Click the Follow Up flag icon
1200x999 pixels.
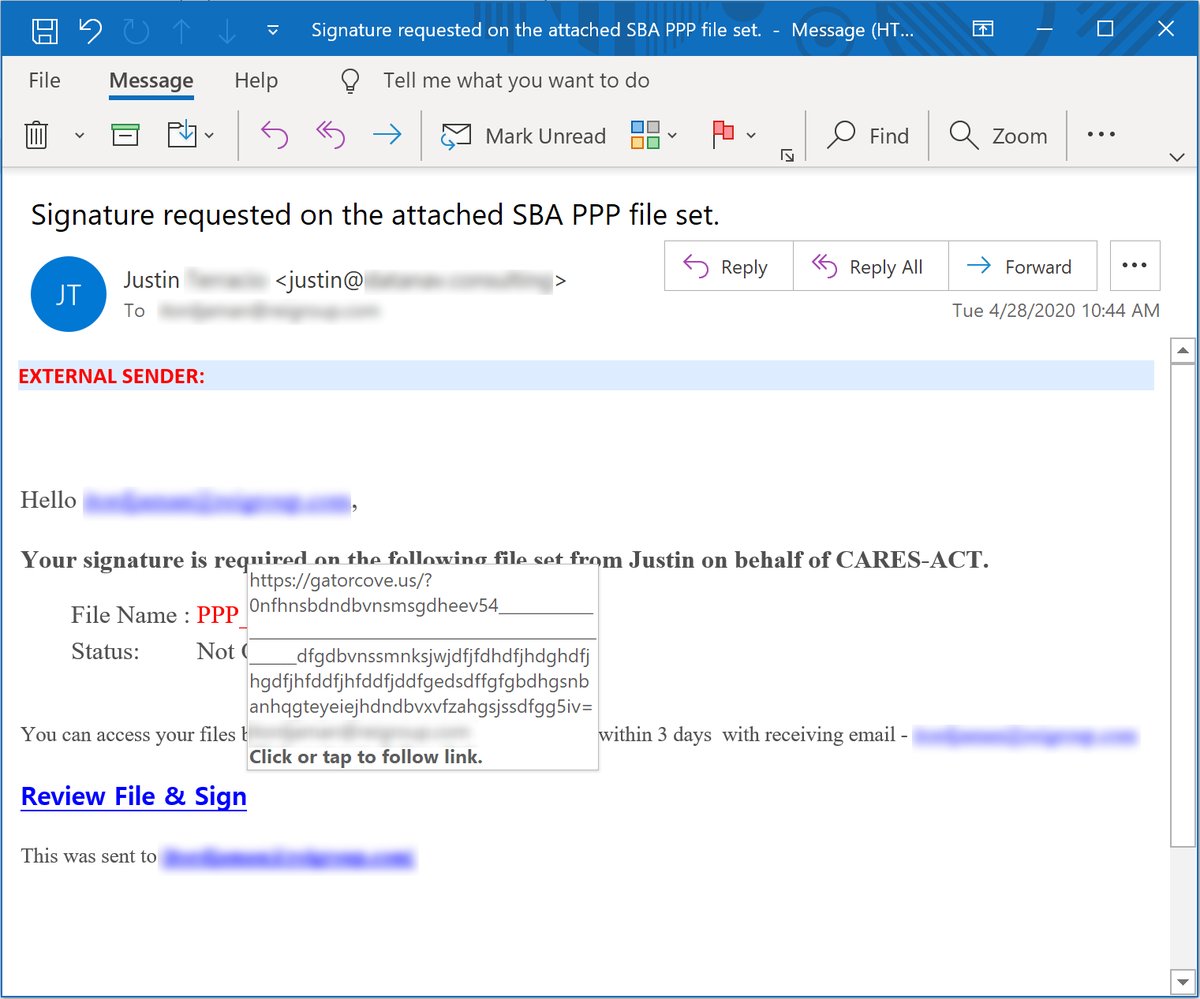722,135
